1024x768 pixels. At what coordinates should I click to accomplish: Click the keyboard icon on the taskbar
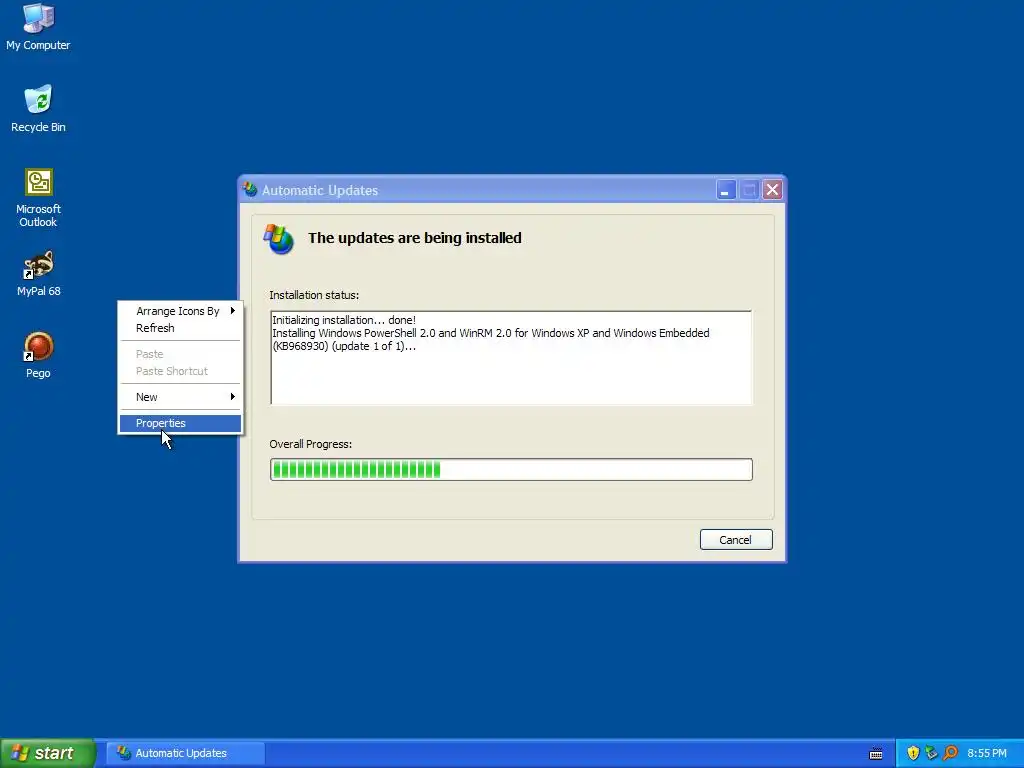tap(876, 754)
